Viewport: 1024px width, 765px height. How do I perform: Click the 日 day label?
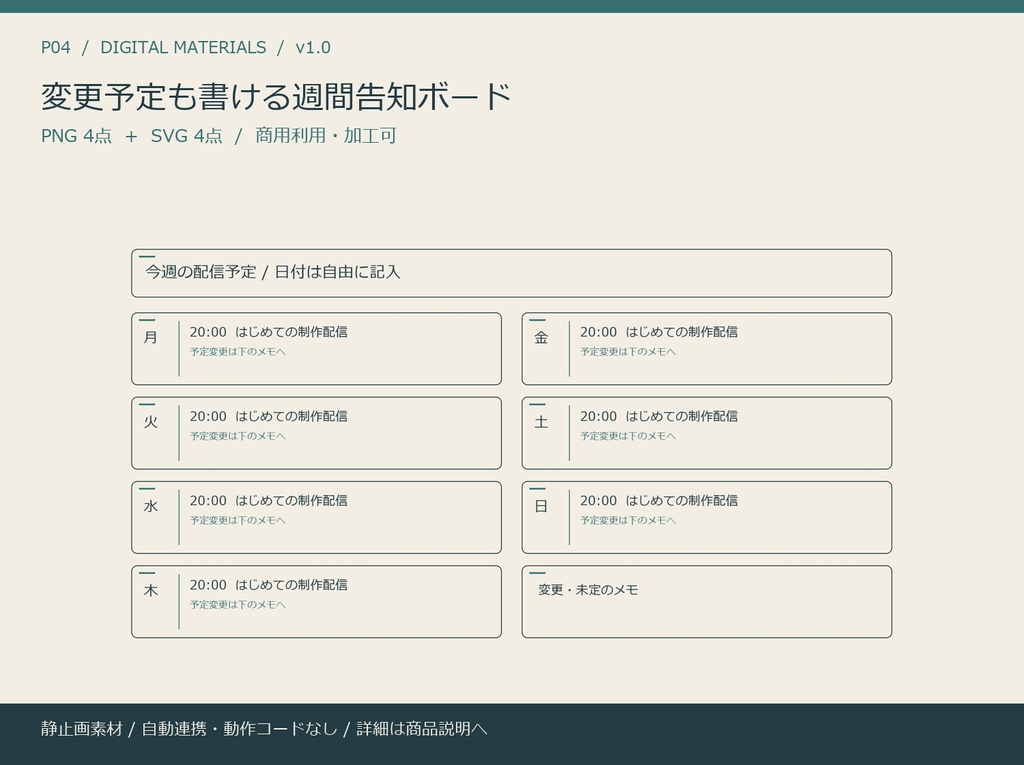point(541,506)
